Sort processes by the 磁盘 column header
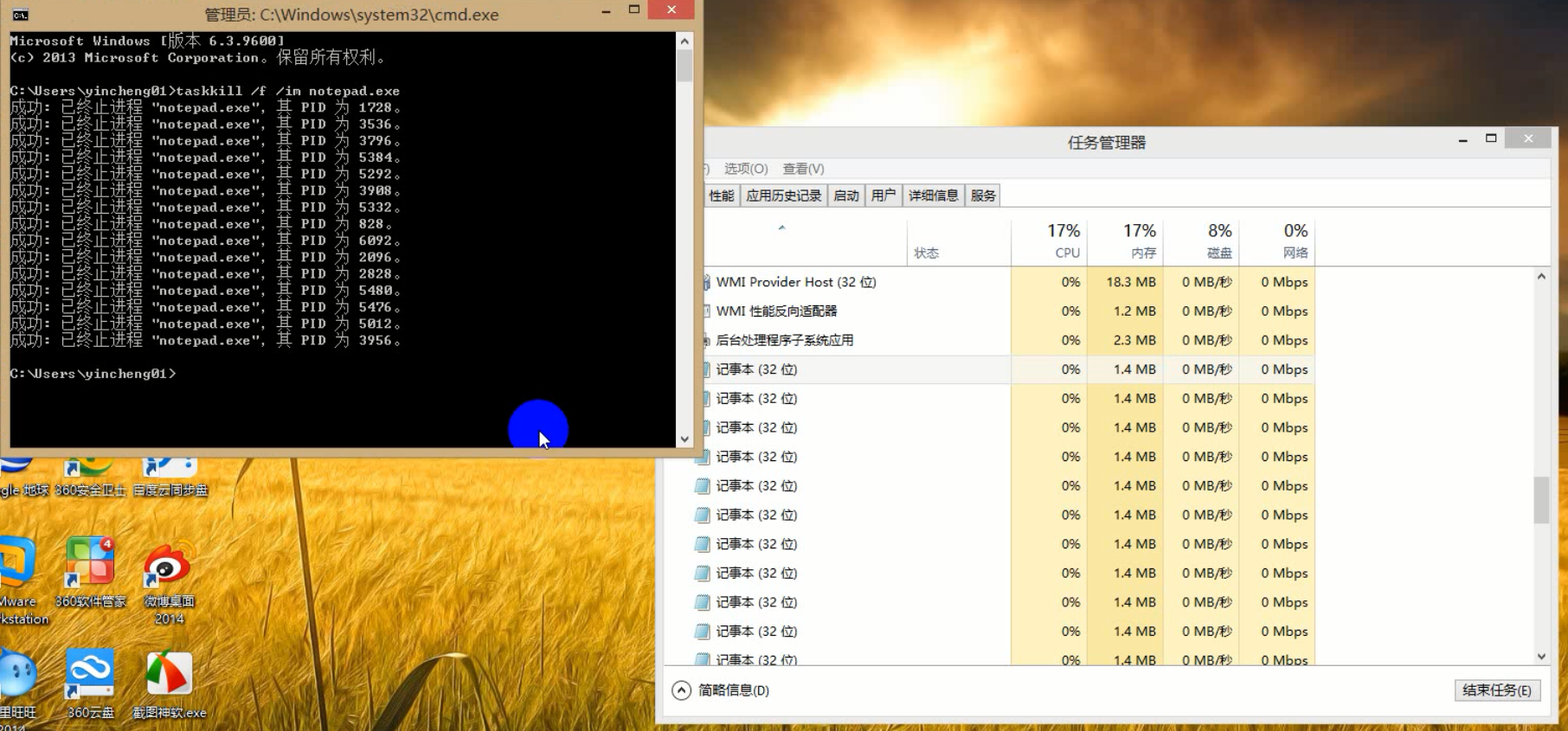 [1201, 241]
